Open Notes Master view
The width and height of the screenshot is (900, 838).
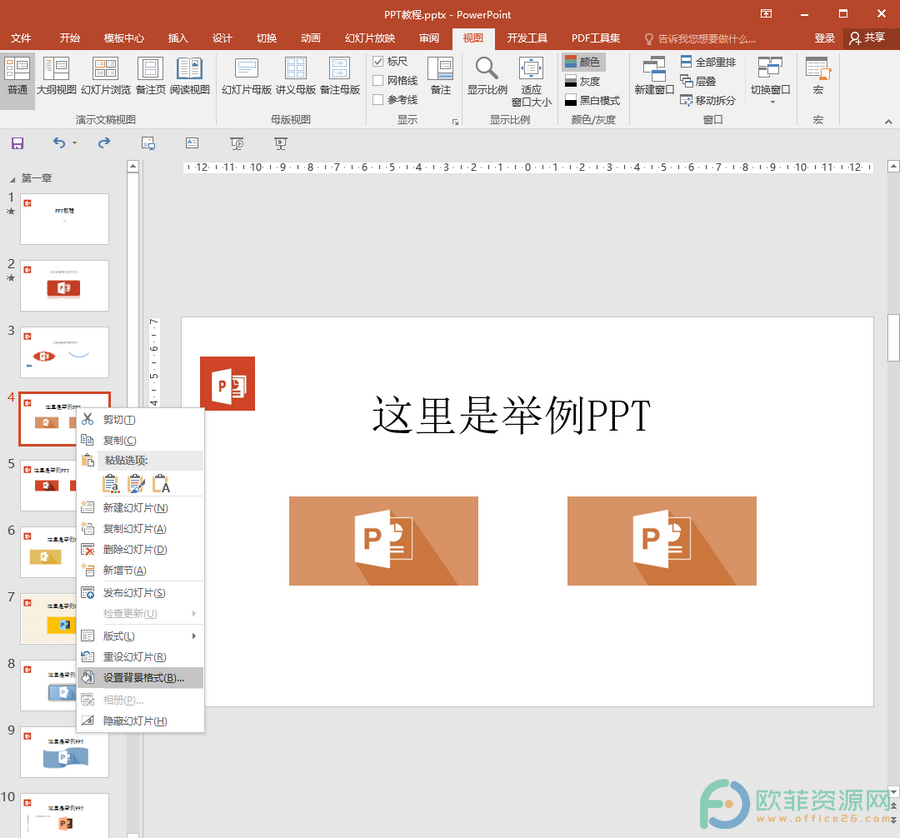[340, 76]
